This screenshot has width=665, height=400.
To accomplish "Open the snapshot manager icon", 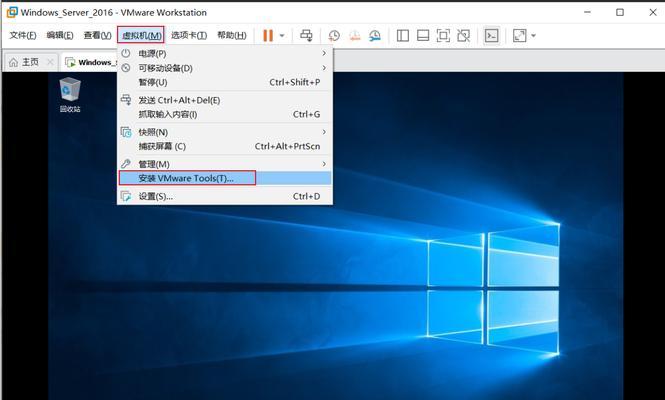I will 375,36.
